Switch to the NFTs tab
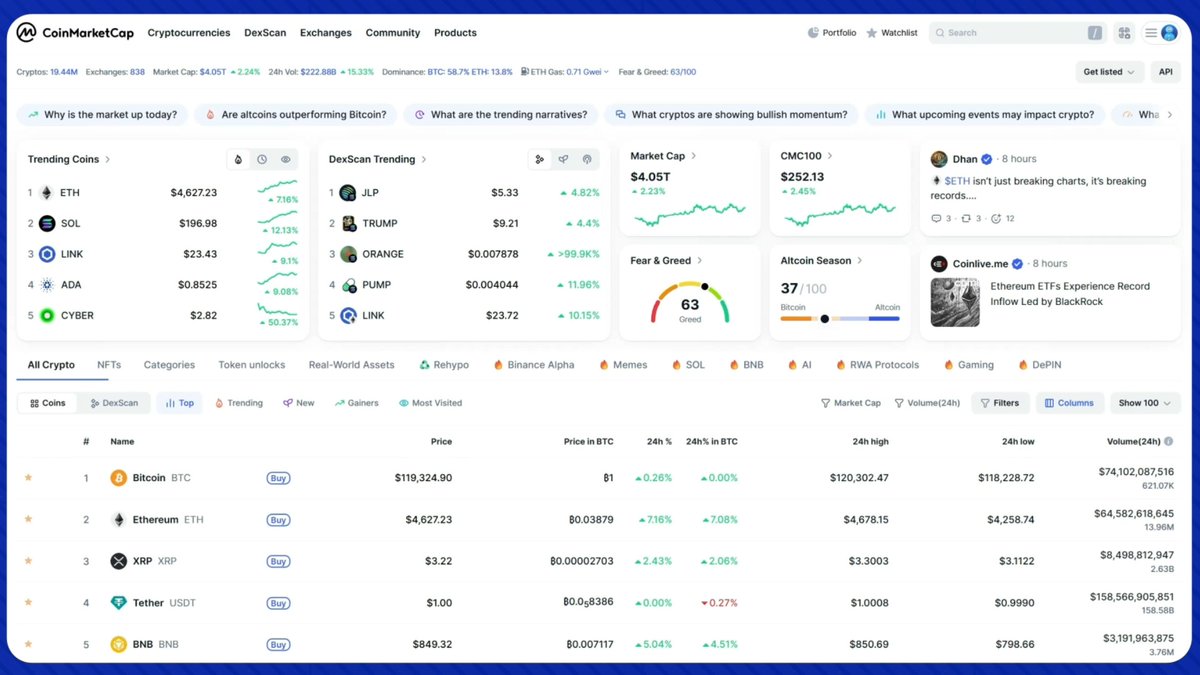The height and width of the screenshot is (675, 1200). point(109,365)
